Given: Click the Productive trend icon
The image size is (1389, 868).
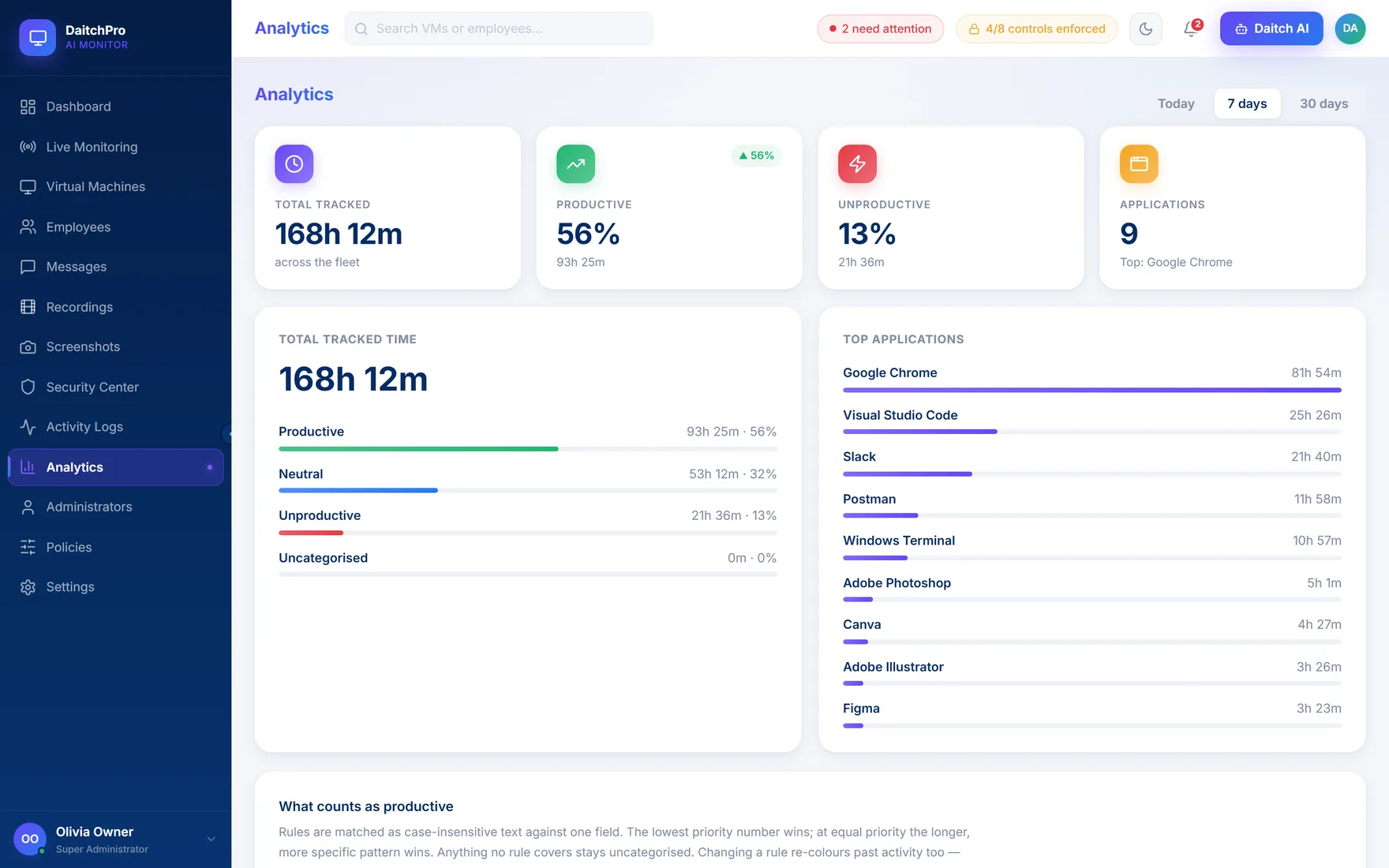Looking at the screenshot, I should pyautogui.click(x=575, y=163).
